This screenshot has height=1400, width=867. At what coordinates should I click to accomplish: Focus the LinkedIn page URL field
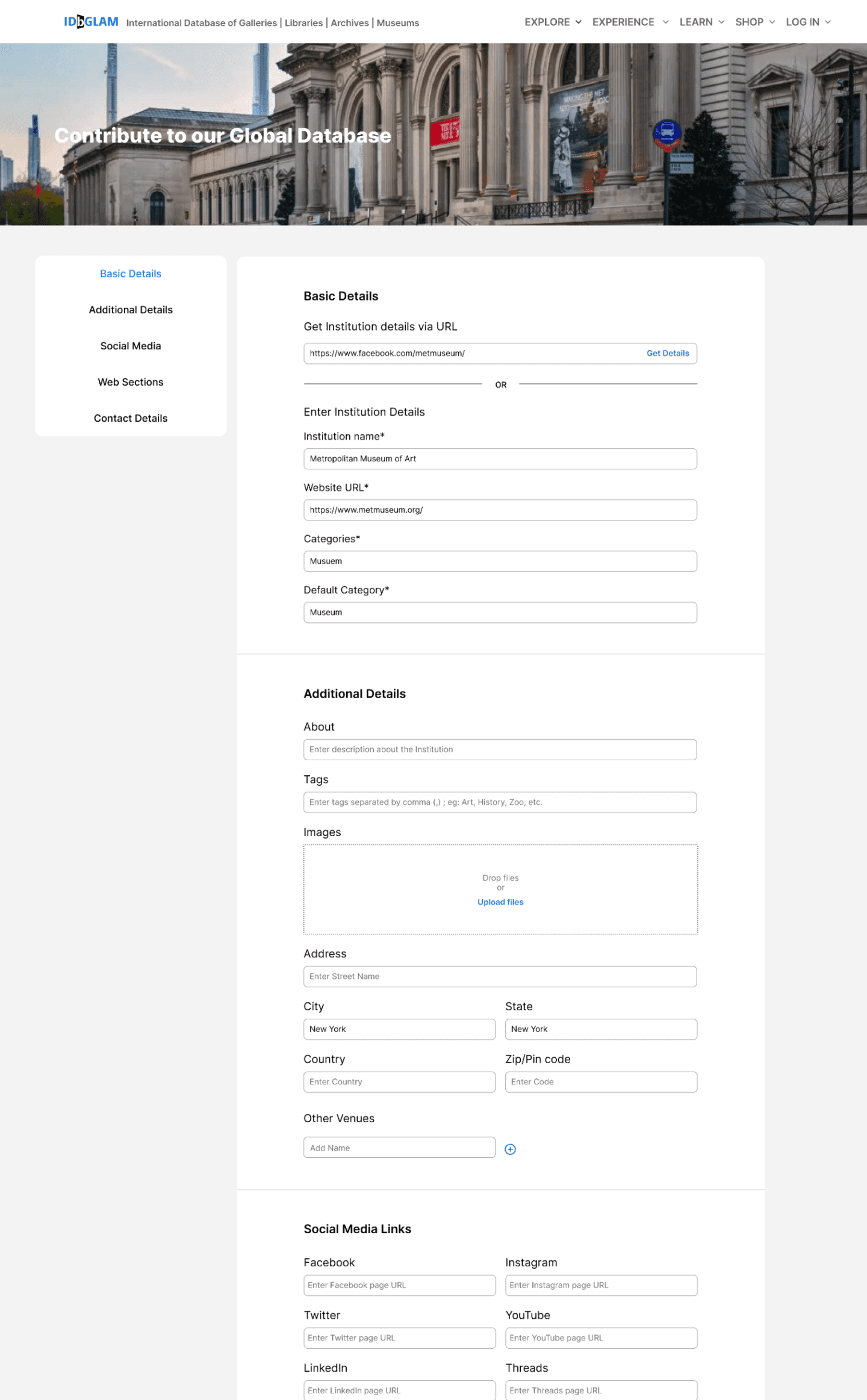pos(399,1390)
